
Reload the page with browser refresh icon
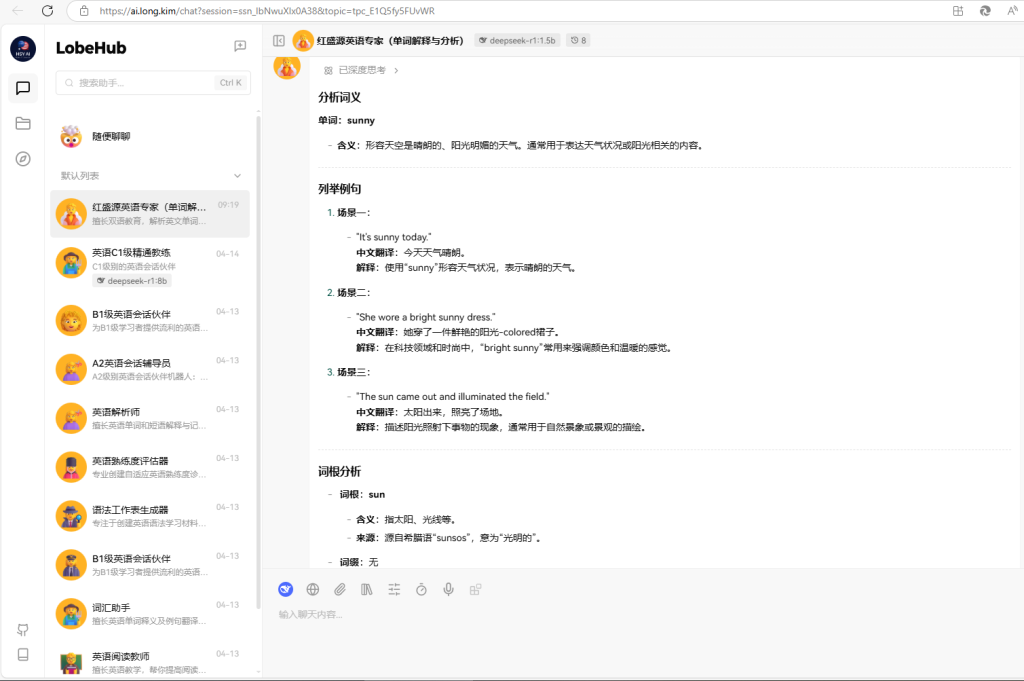pyautogui.click(x=47, y=10)
